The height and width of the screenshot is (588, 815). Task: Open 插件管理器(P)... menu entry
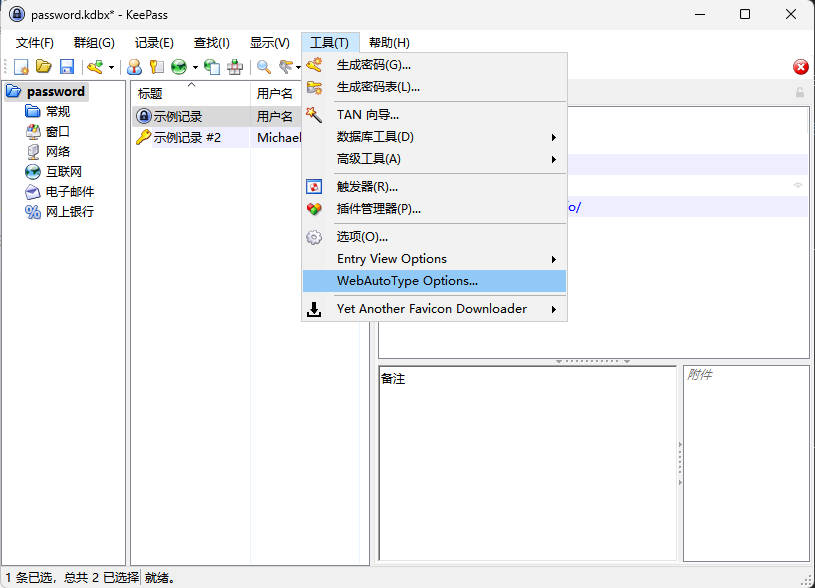434,209
